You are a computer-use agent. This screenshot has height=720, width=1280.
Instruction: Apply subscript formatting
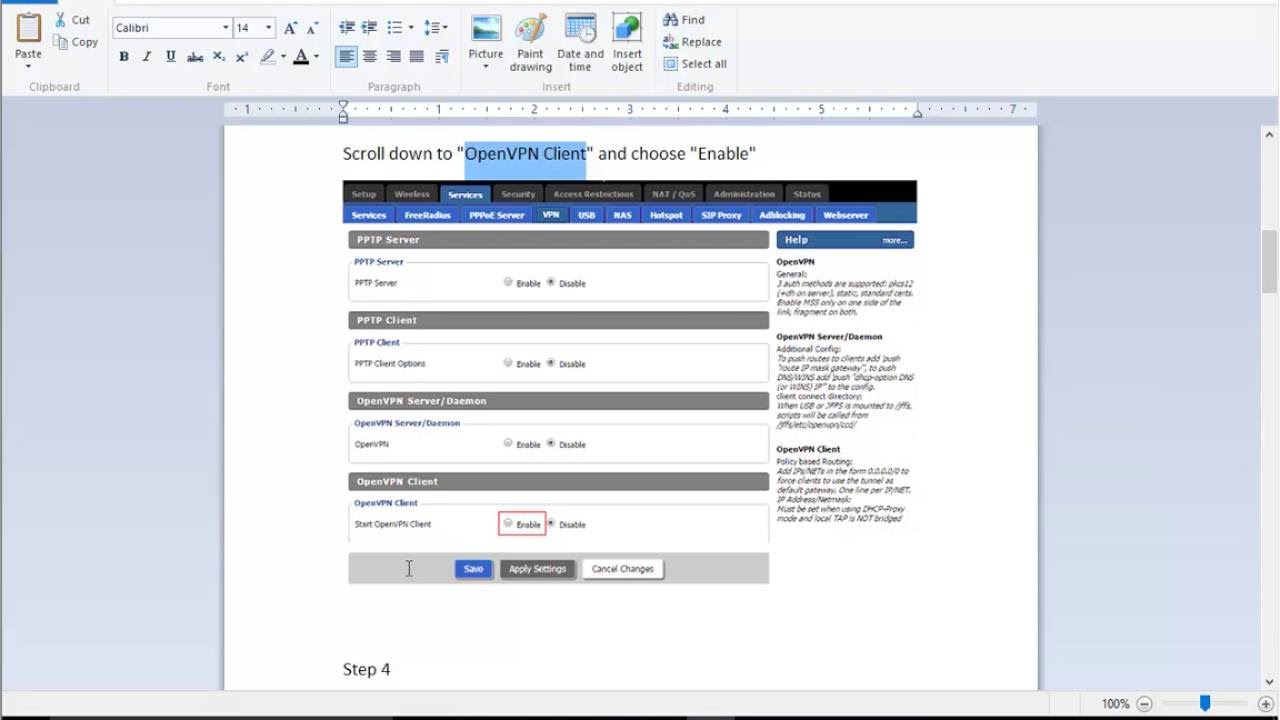click(219, 57)
